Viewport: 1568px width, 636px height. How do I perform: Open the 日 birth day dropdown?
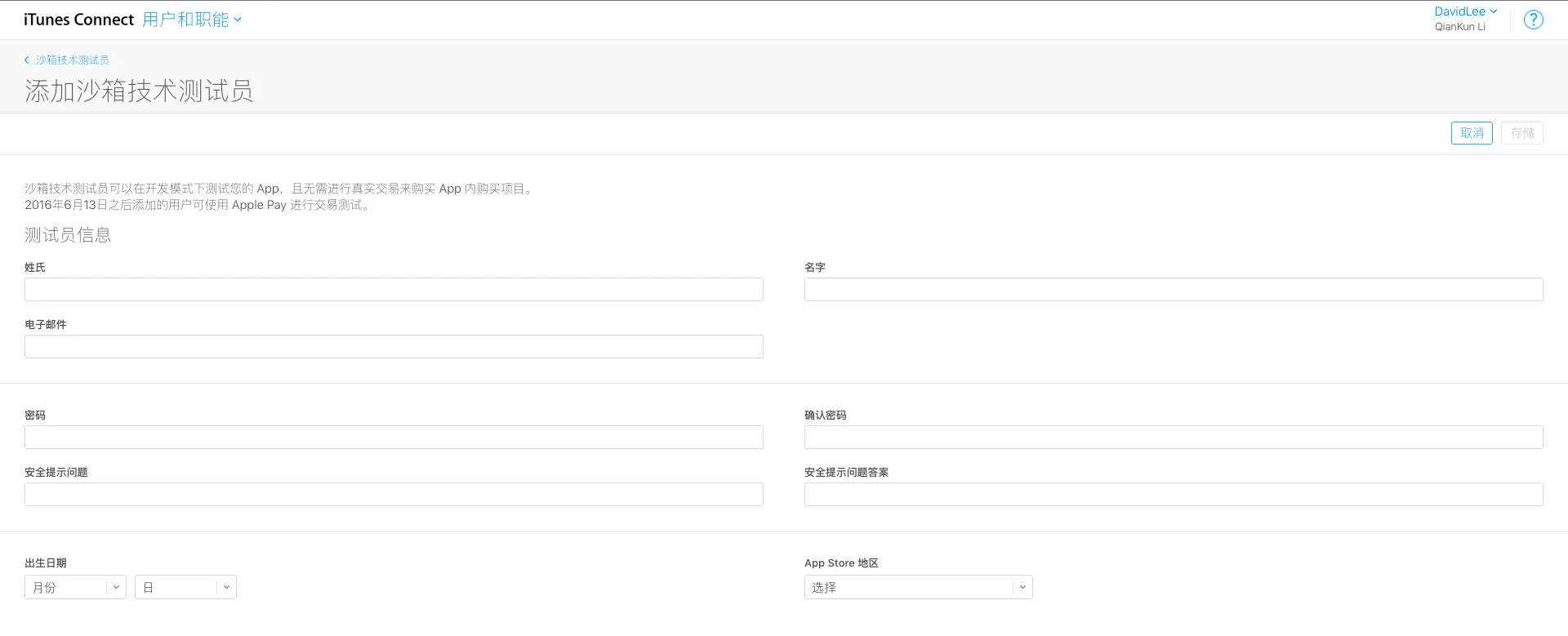tap(185, 587)
